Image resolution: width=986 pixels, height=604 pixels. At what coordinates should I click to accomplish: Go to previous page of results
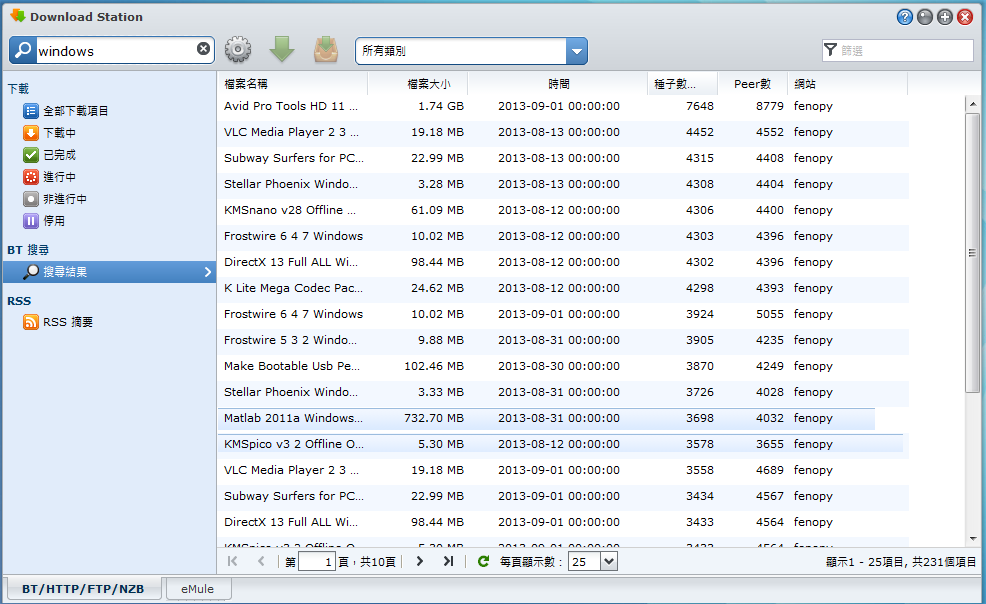click(261, 561)
